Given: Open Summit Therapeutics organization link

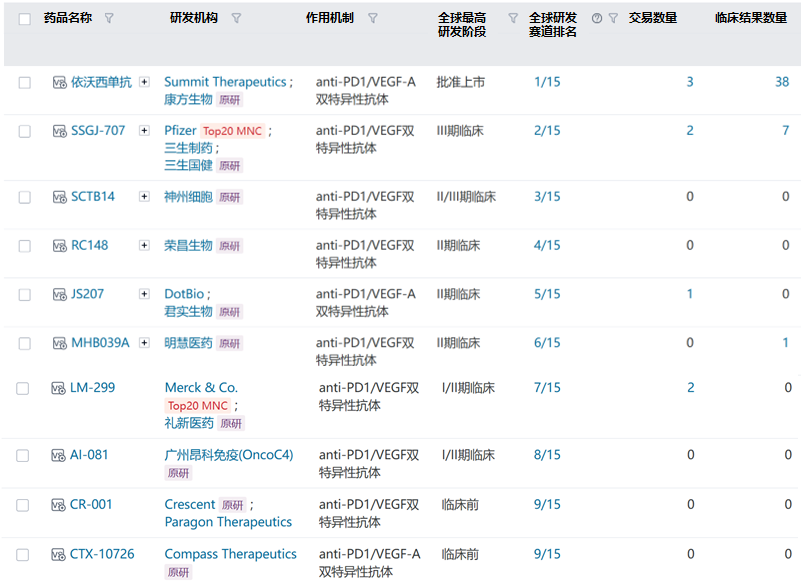Looking at the screenshot, I should [225, 82].
